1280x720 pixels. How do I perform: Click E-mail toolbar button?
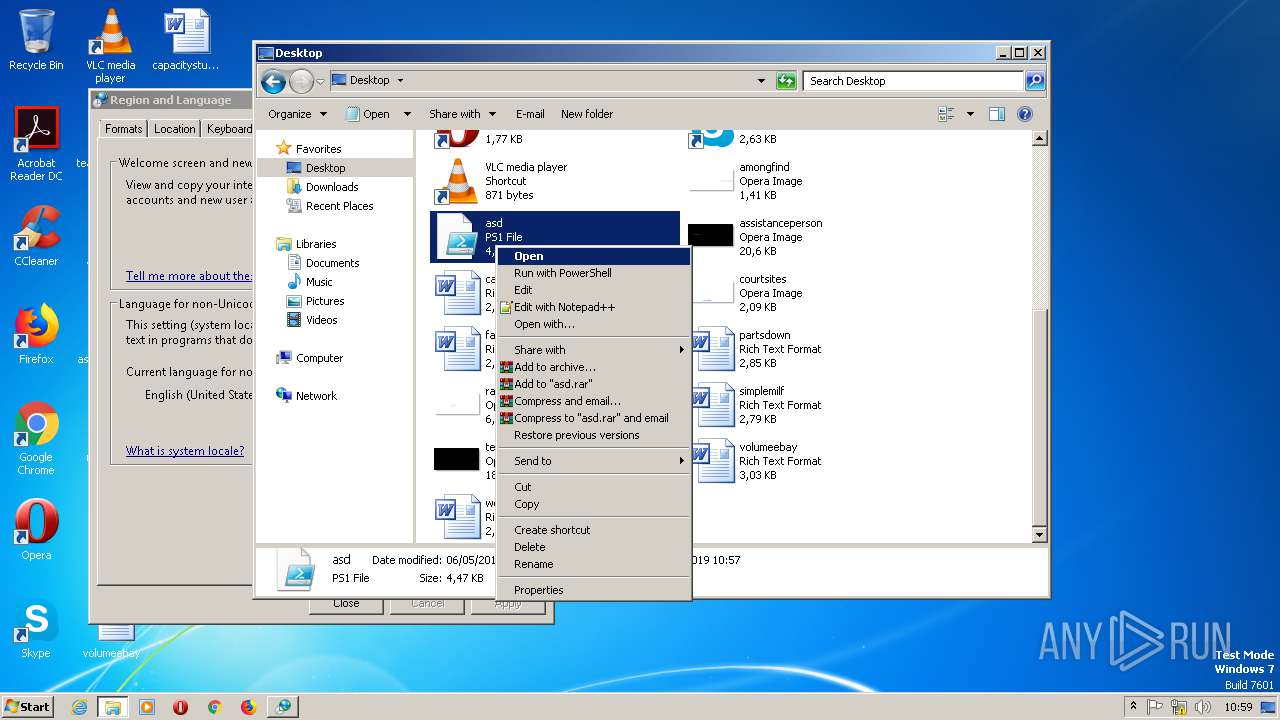click(530, 114)
